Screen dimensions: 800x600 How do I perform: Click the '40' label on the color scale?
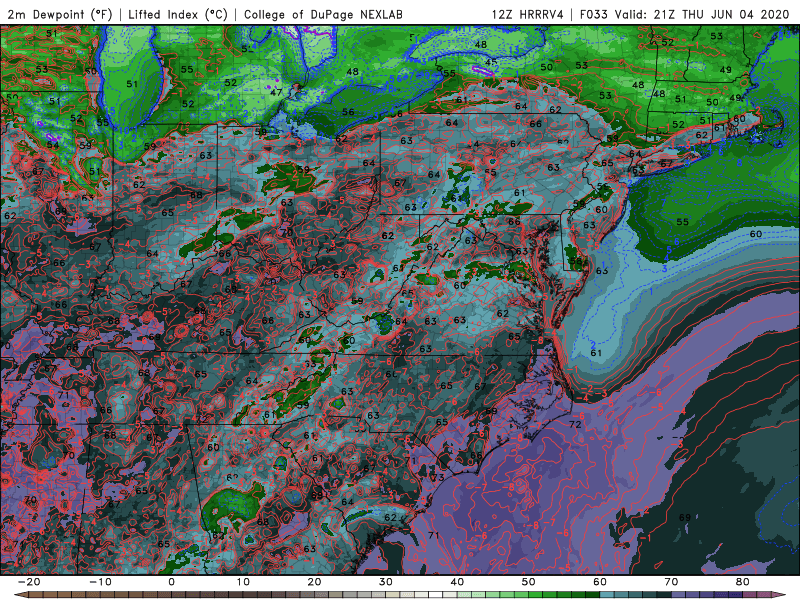click(457, 582)
